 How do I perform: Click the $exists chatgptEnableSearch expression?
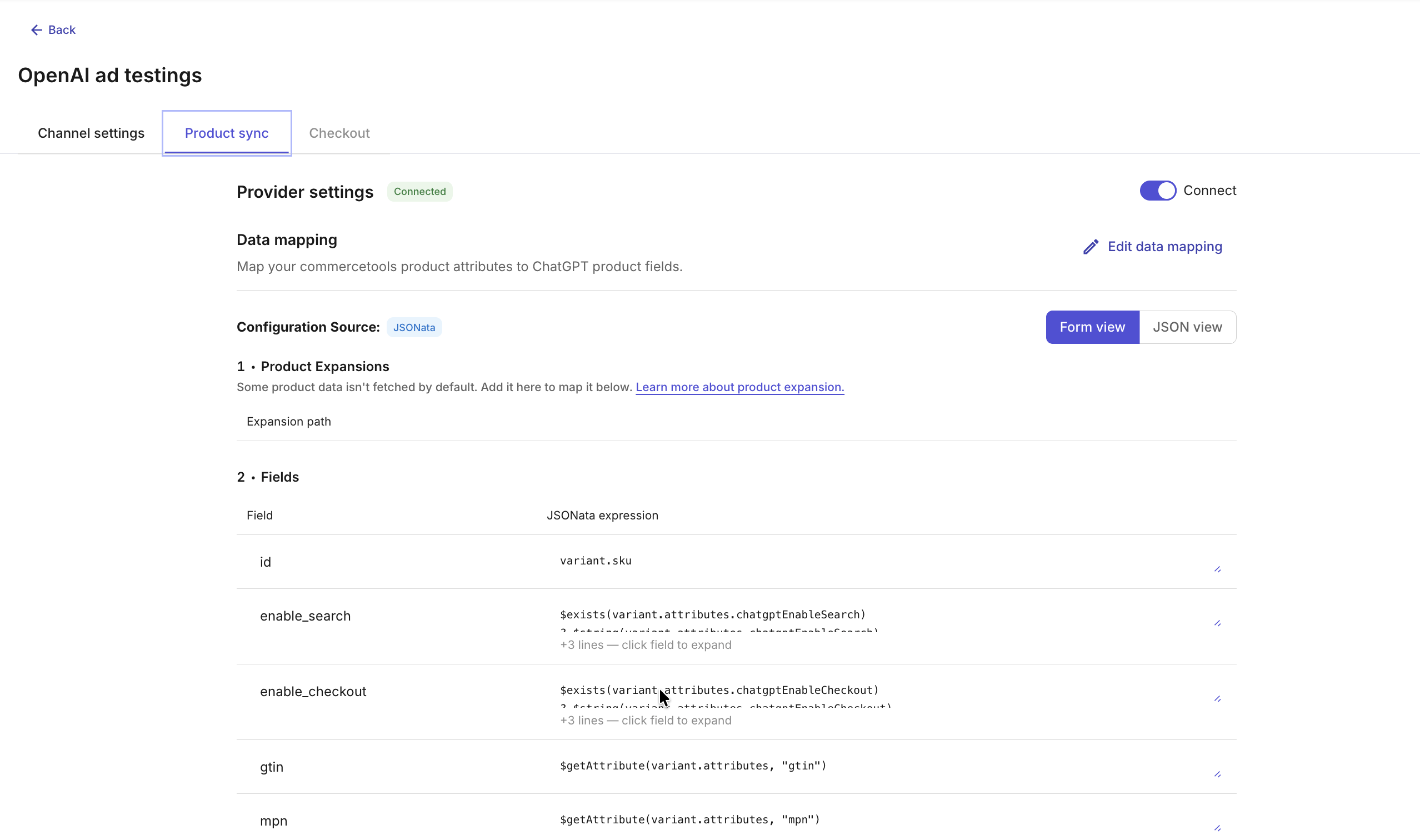[x=713, y=614]
